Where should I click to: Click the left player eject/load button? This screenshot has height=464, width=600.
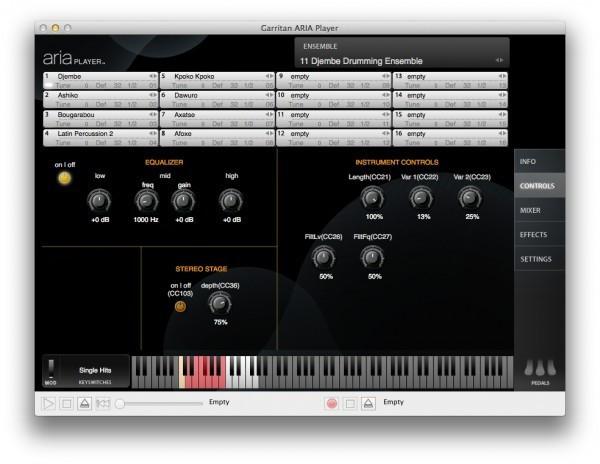tap(85, 404)
